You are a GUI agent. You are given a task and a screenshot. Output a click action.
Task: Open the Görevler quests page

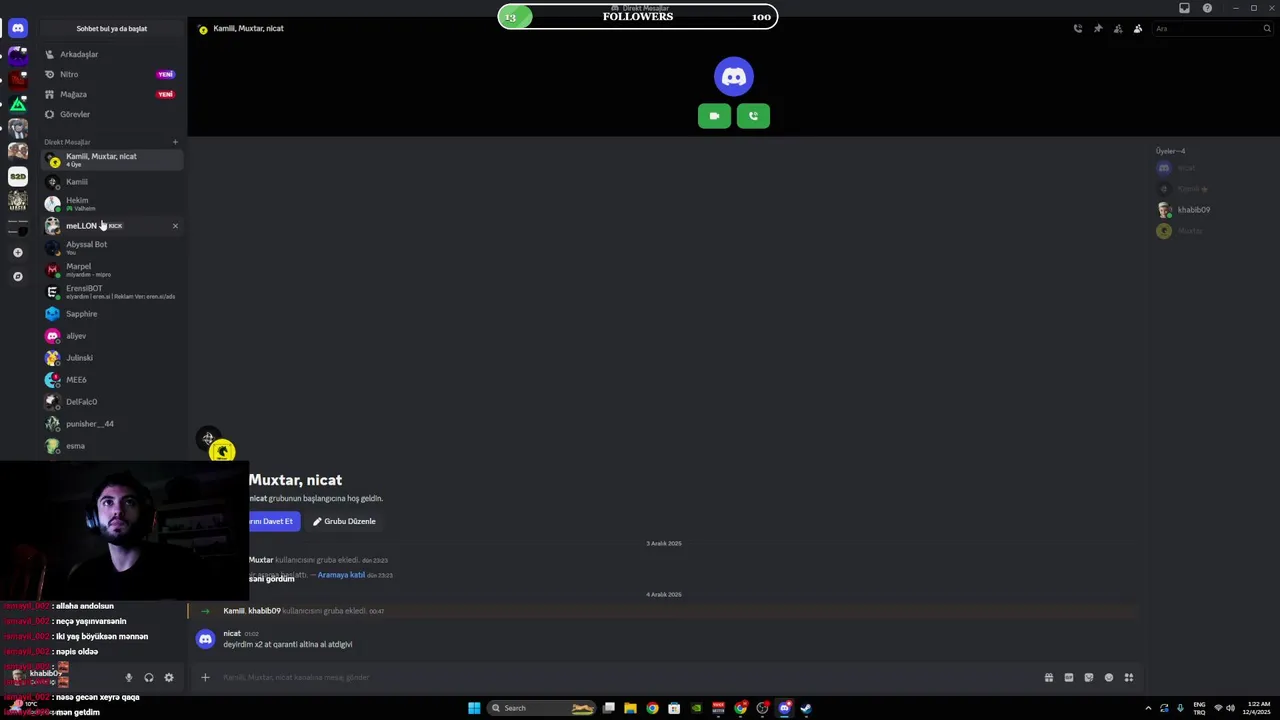[x=110, y=114]
